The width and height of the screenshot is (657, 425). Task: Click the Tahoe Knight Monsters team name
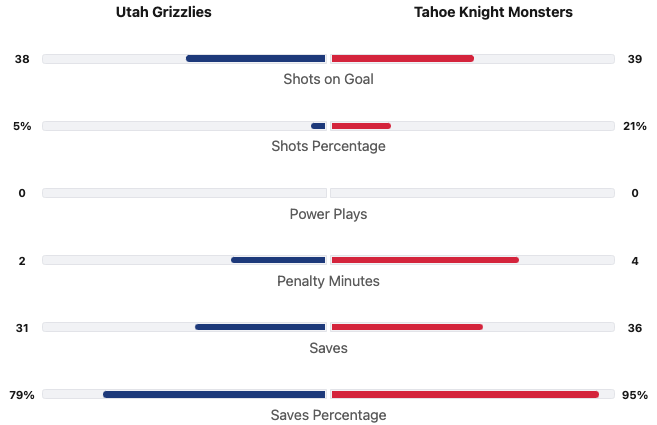pyautogui.click(x=493, y=13)
